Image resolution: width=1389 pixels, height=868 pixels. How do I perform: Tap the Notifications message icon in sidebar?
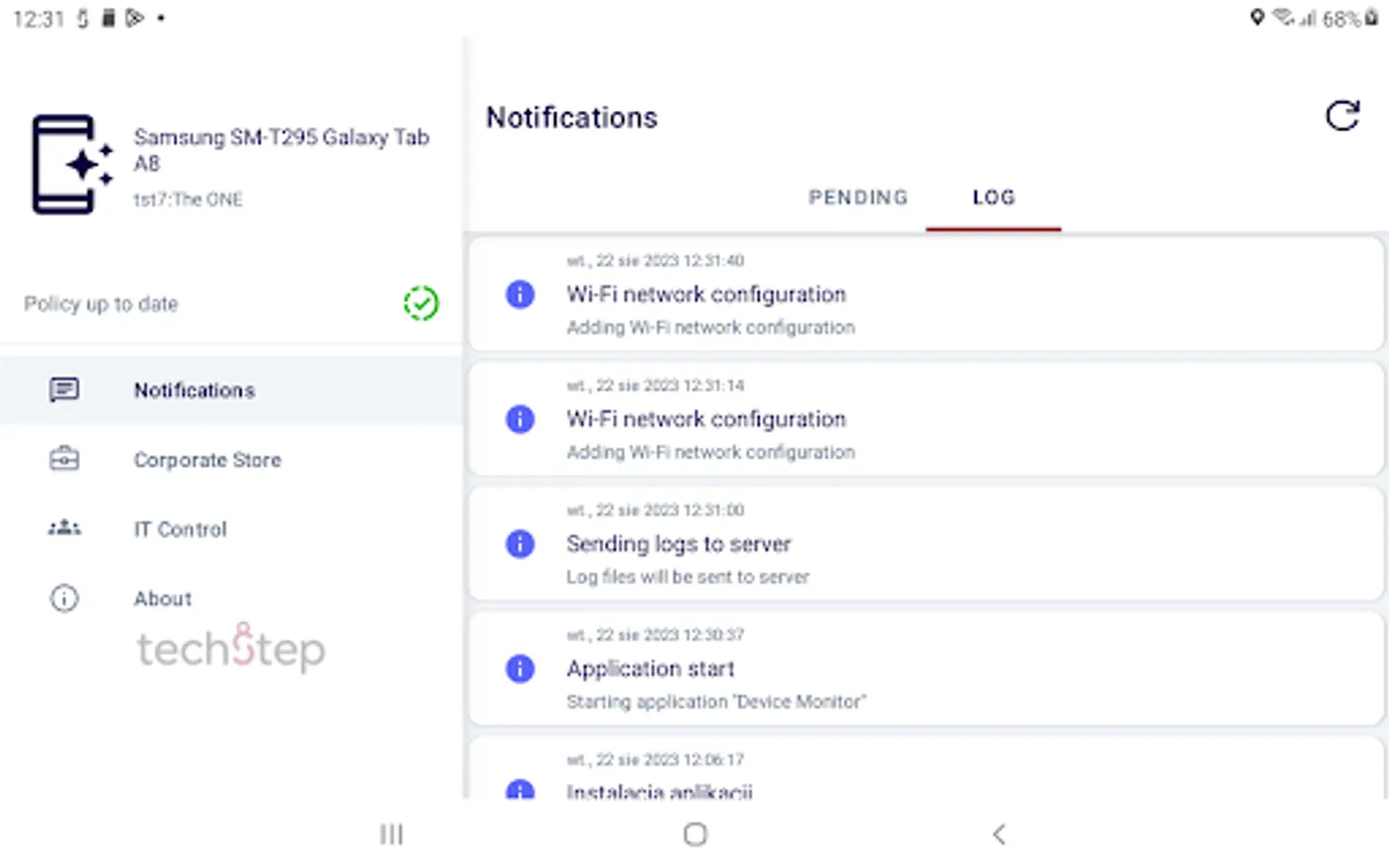click(x=65, y=390)
